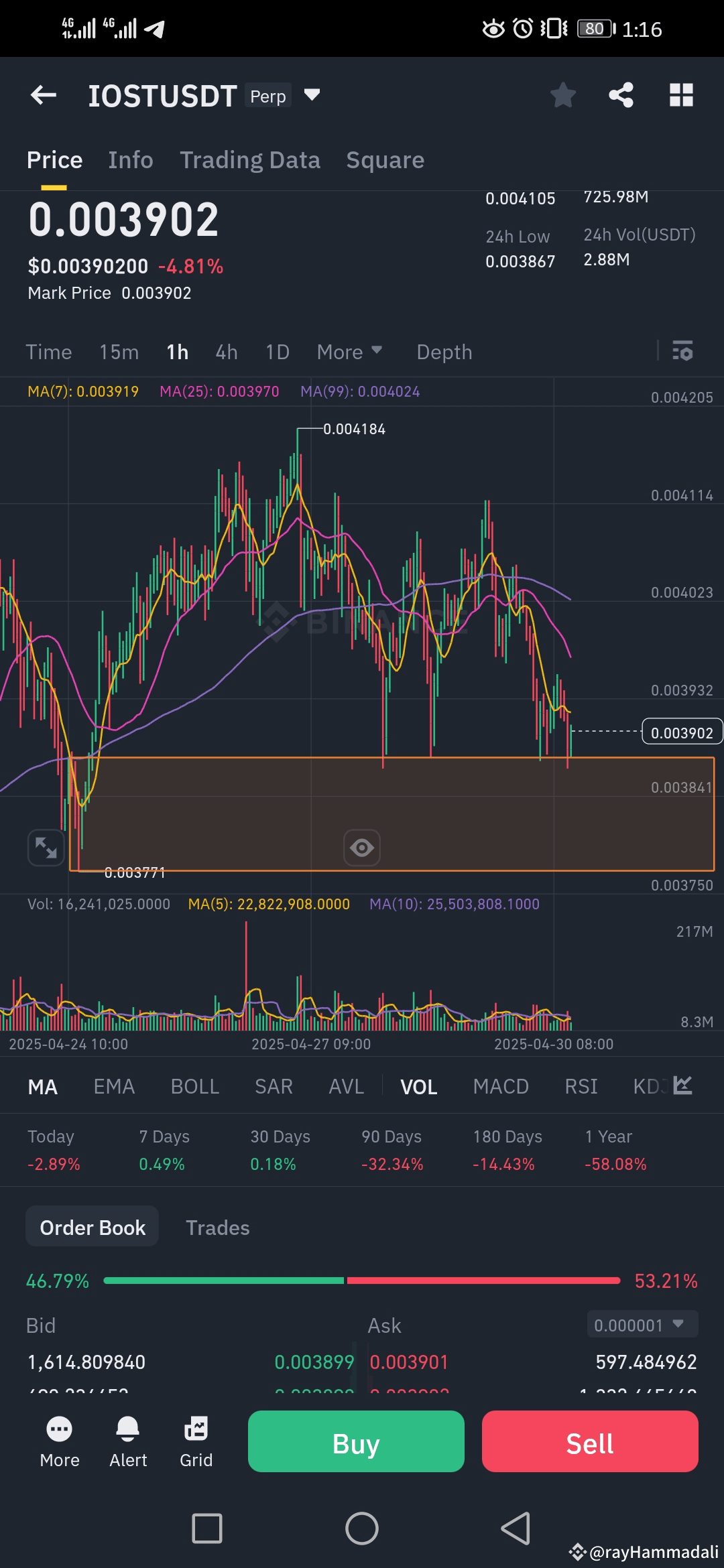Tap the green Buy button
724x1568 pixels.
click(356, 1441)
